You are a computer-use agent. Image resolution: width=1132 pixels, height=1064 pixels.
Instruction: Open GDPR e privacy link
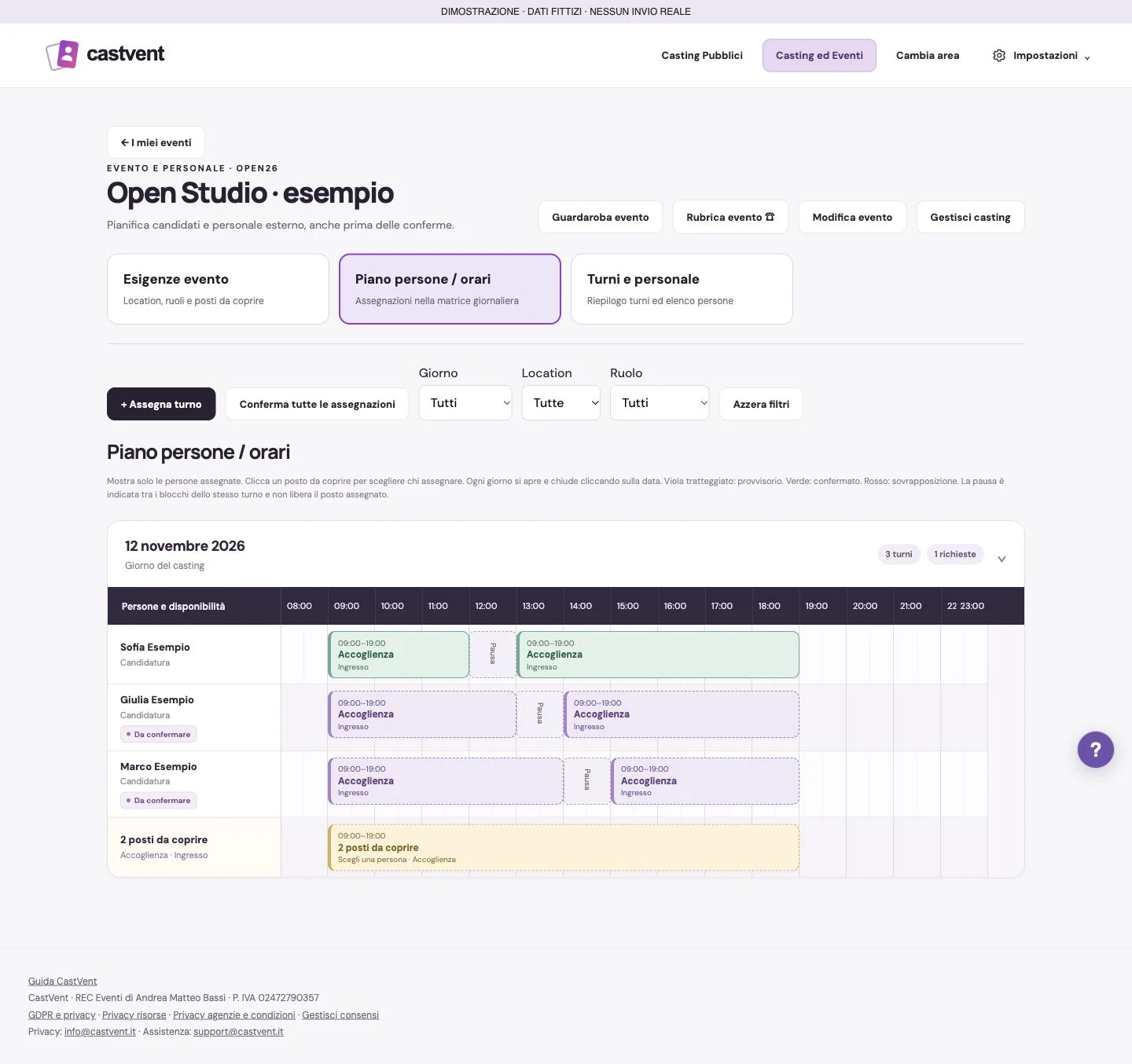62,1015
